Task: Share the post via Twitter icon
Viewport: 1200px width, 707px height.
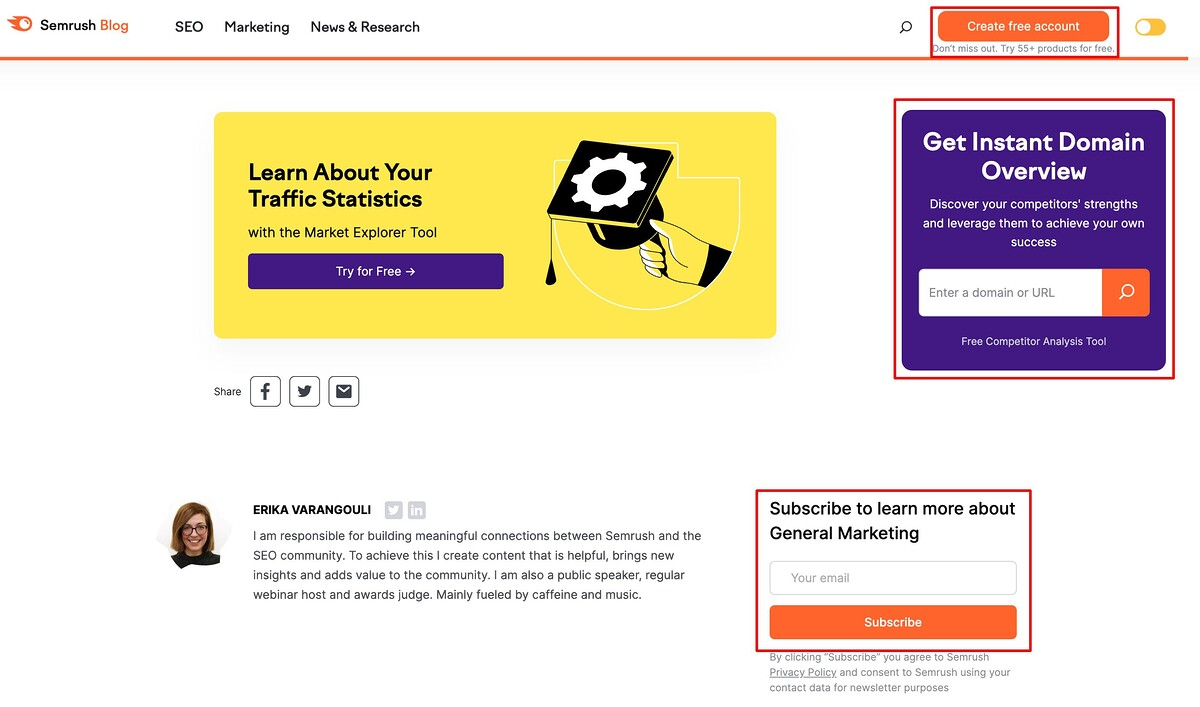Action: [x=304, y=392]
